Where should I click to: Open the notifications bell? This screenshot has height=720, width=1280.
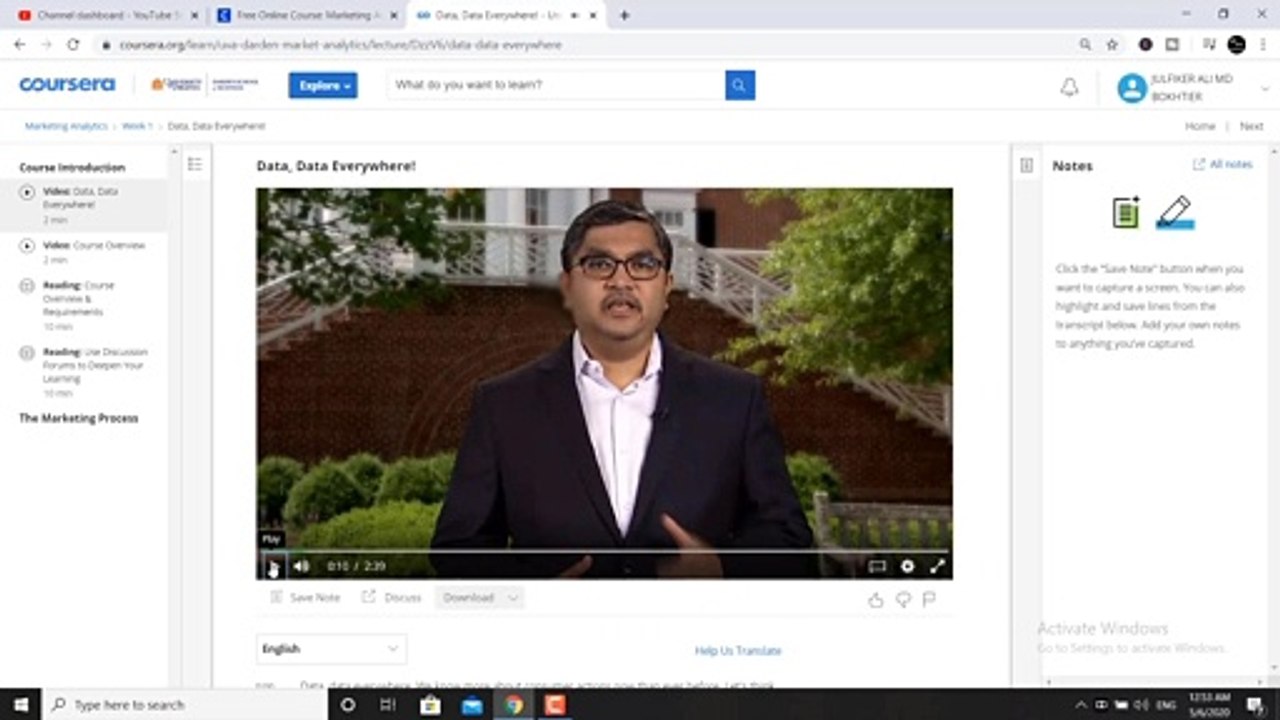click(x=1069, y=88)
